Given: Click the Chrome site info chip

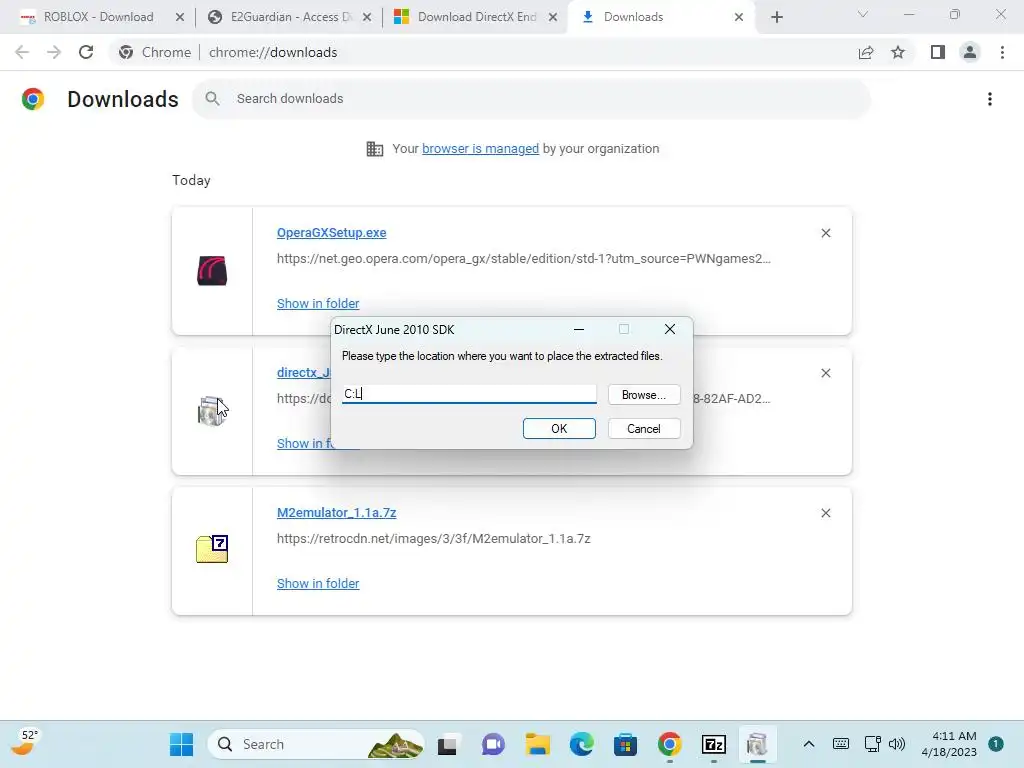Looking at the screenshot, I should click(155, 52).
